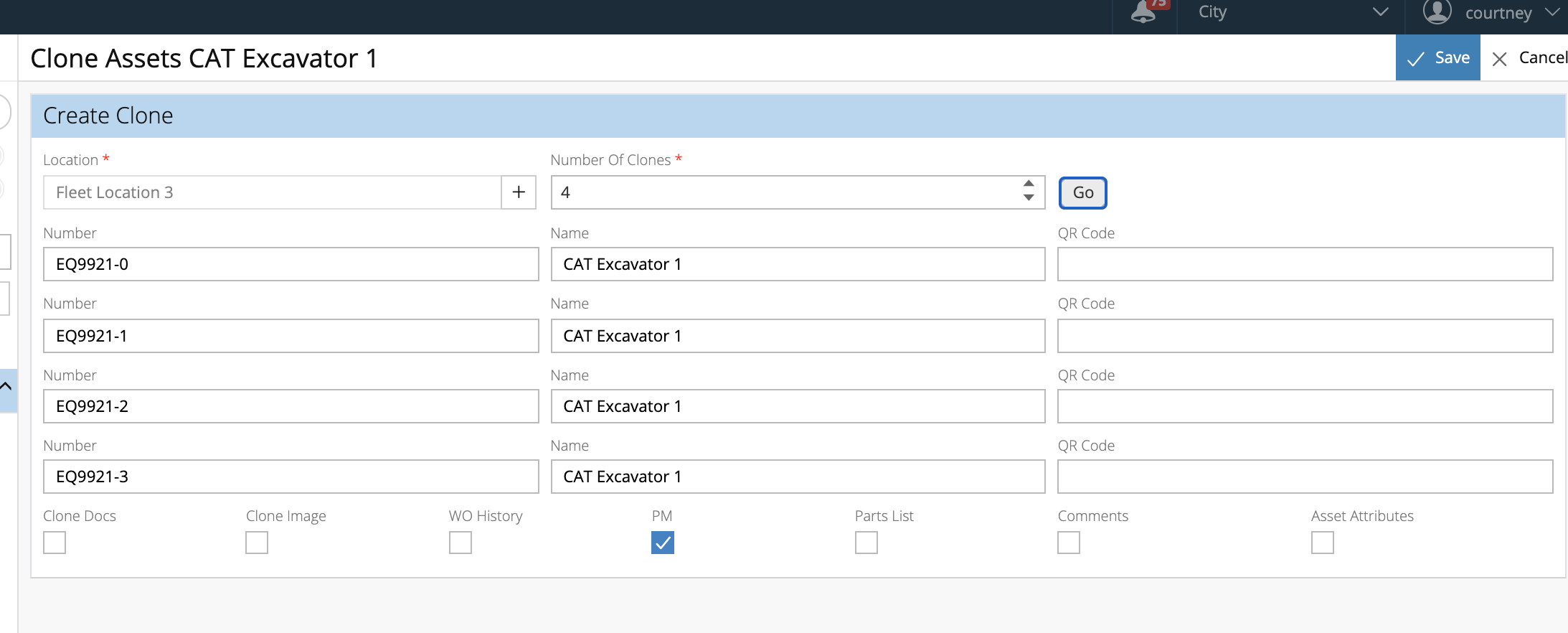Click the Create Clone section header
This screenshot has width=1568, height=633.
[798, 116]
